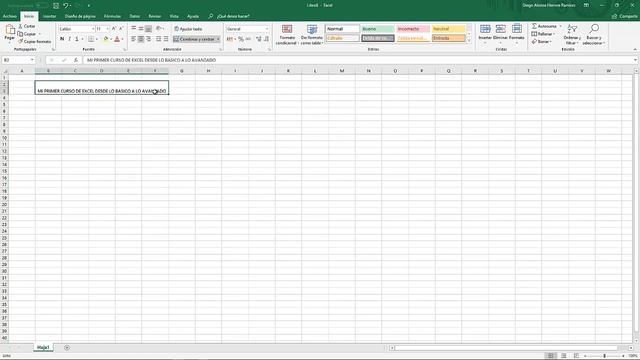Viewport: 640px width, 360px height.
Task: Click the Formato cells icon
Action: 517,29
